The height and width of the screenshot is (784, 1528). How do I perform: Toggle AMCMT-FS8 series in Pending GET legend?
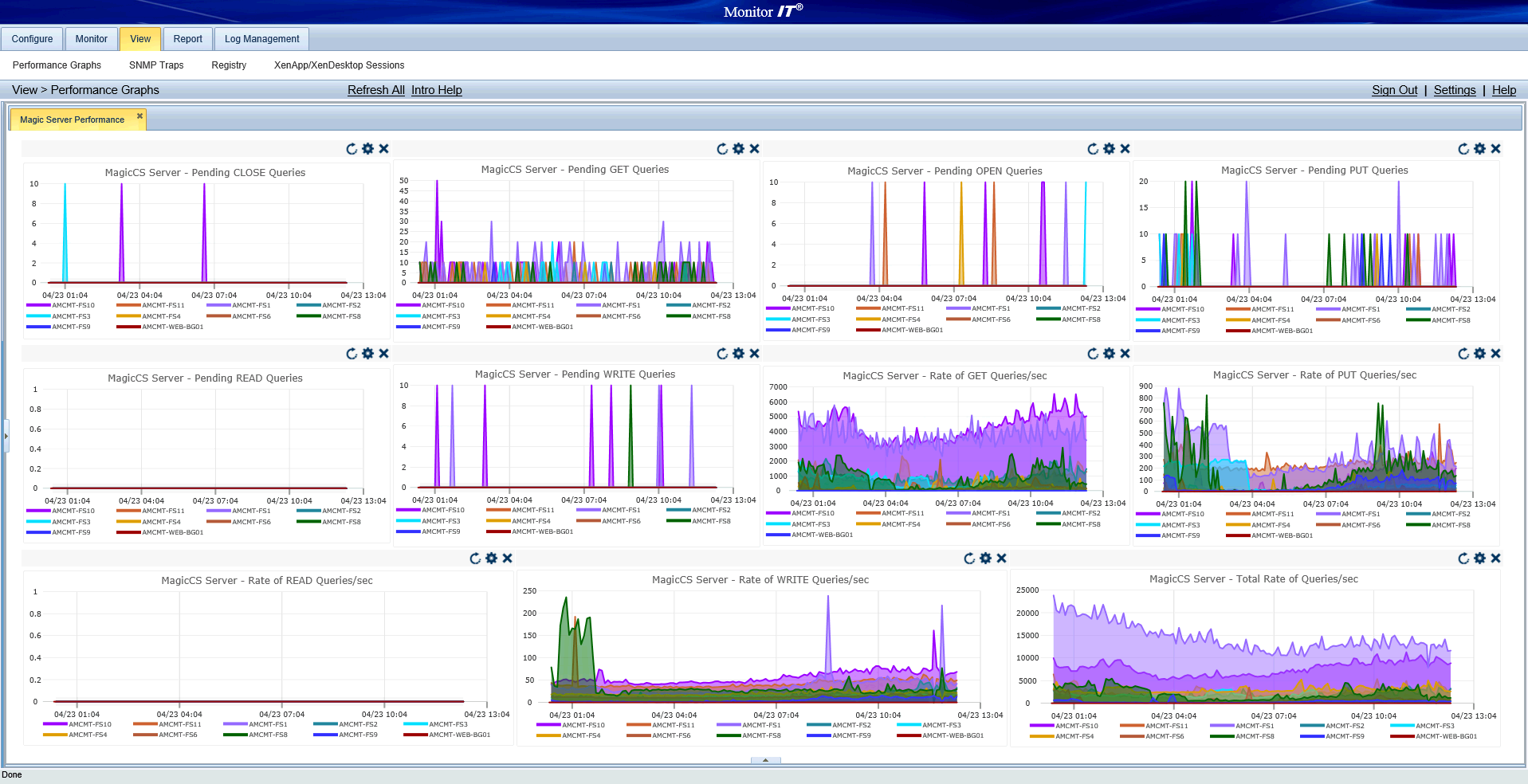tap(711, 316)
